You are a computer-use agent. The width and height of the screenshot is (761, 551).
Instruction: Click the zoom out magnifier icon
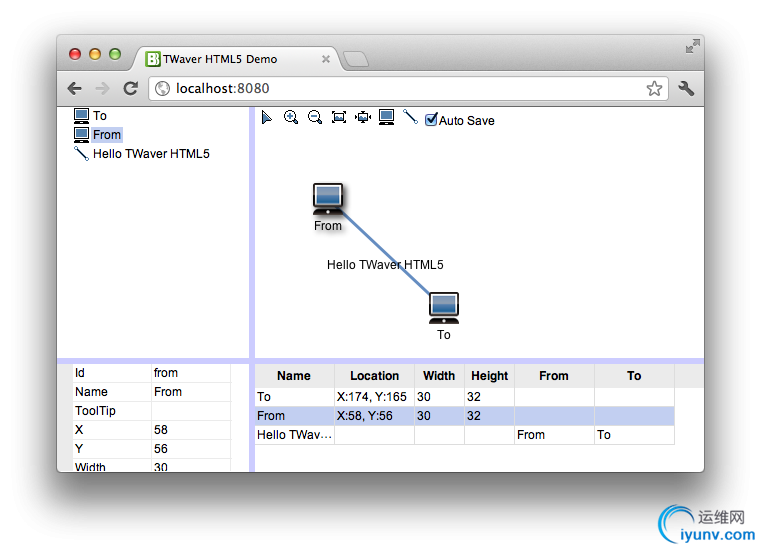coord(315,117)
